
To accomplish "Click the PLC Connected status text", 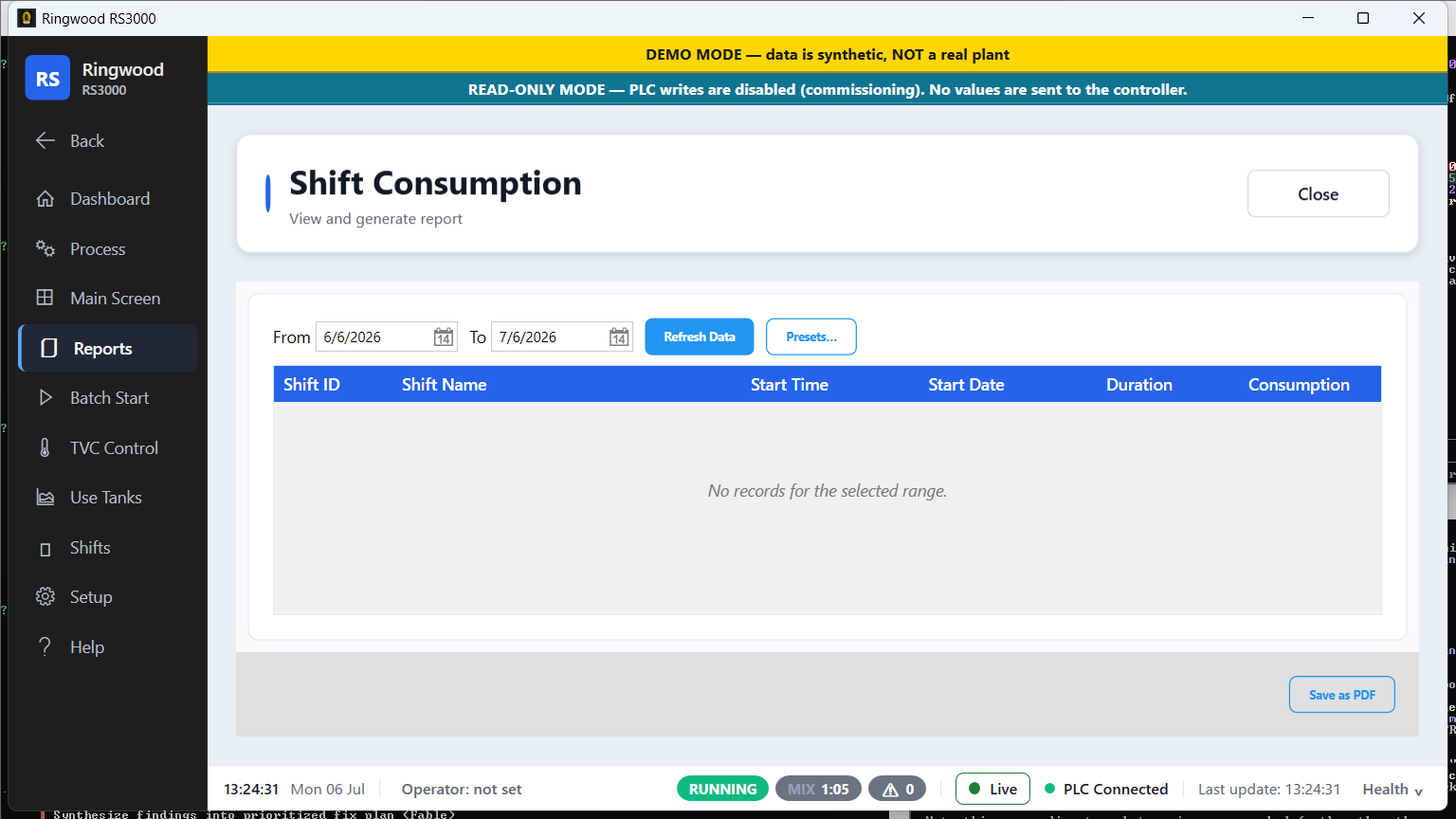I will [1115, 789].
